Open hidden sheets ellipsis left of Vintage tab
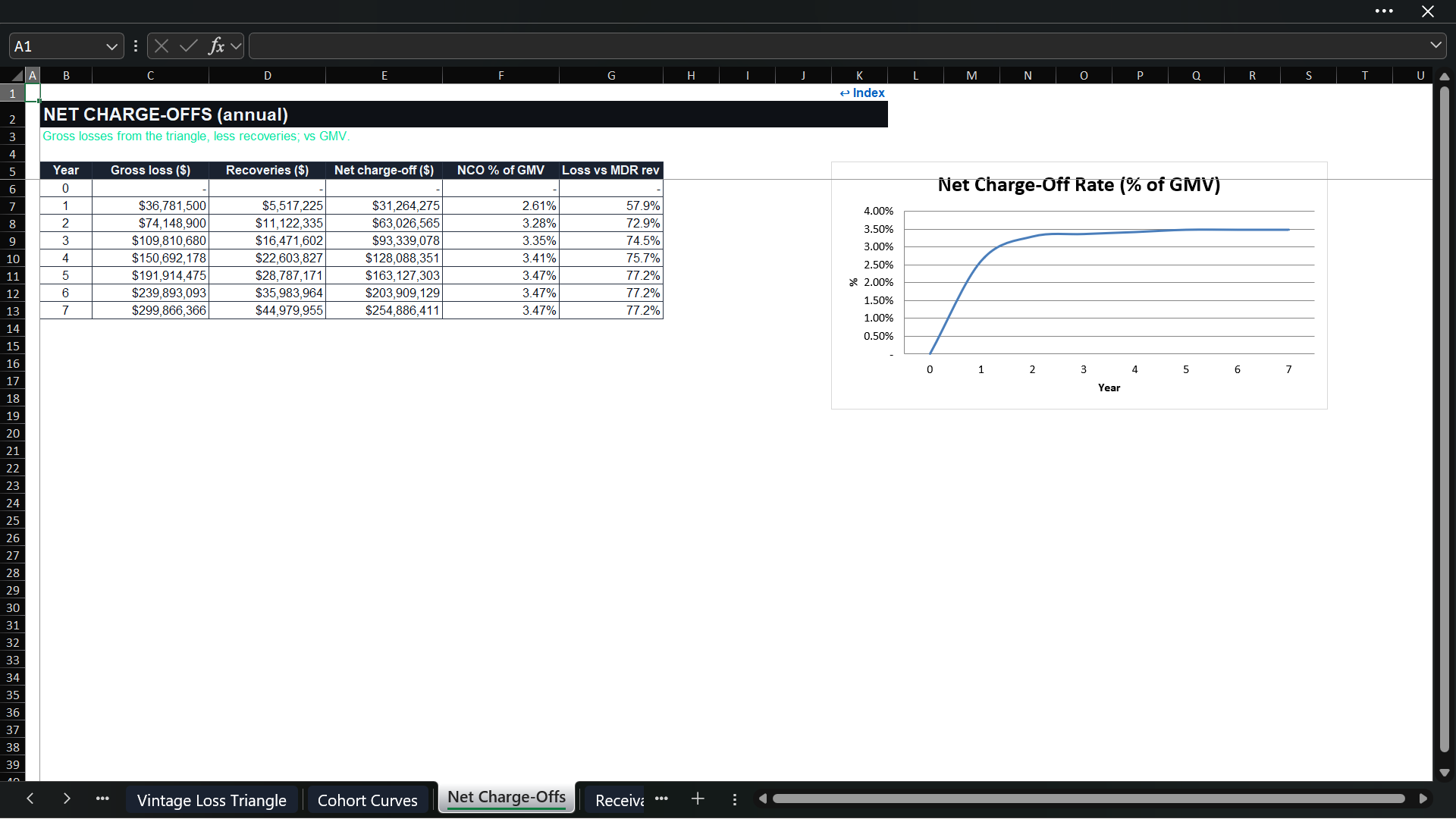The image size is (1456, 819). 102,799
